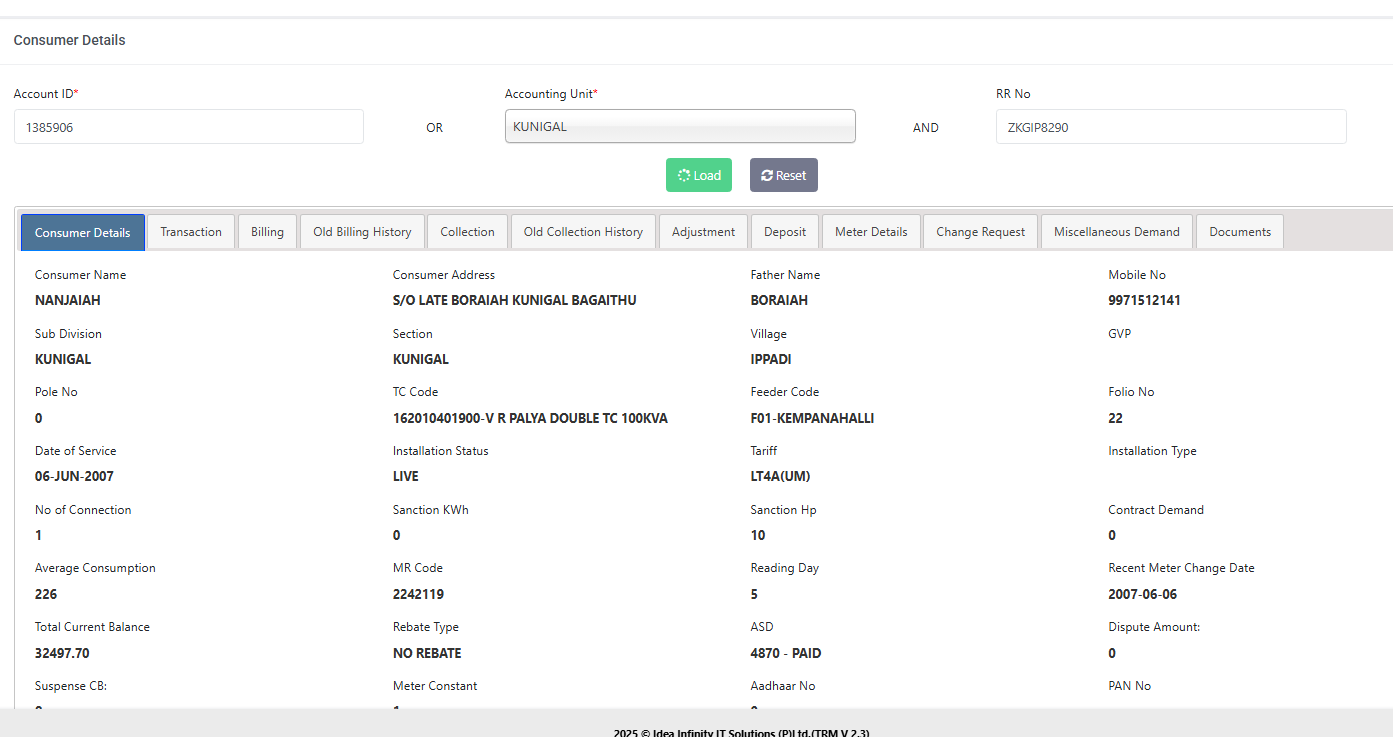The image size is (1393, 737).
Task: Open the Documents tab
Action: click(x=1240, y=232)
